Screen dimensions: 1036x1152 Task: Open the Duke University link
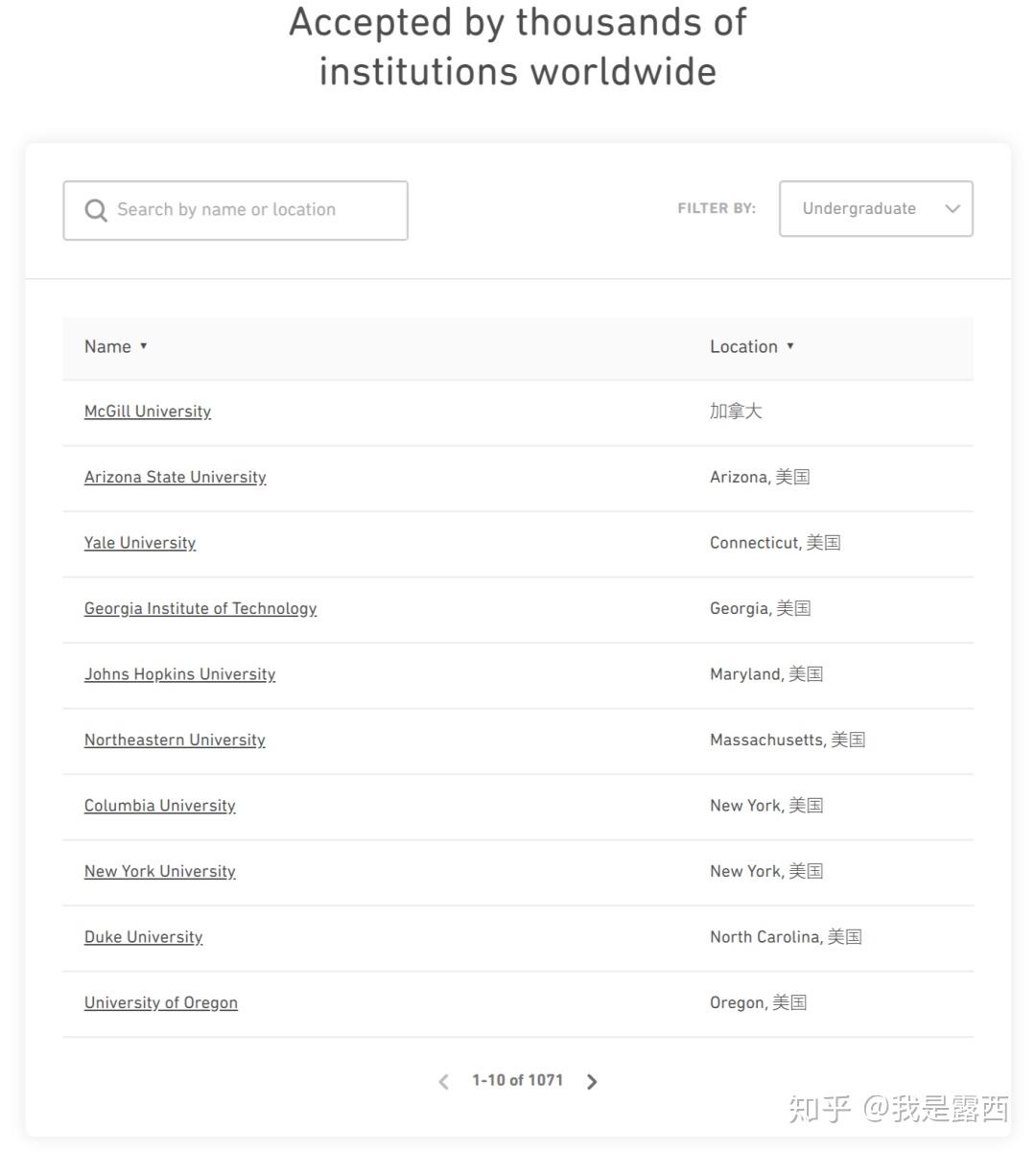pos(144,937)
